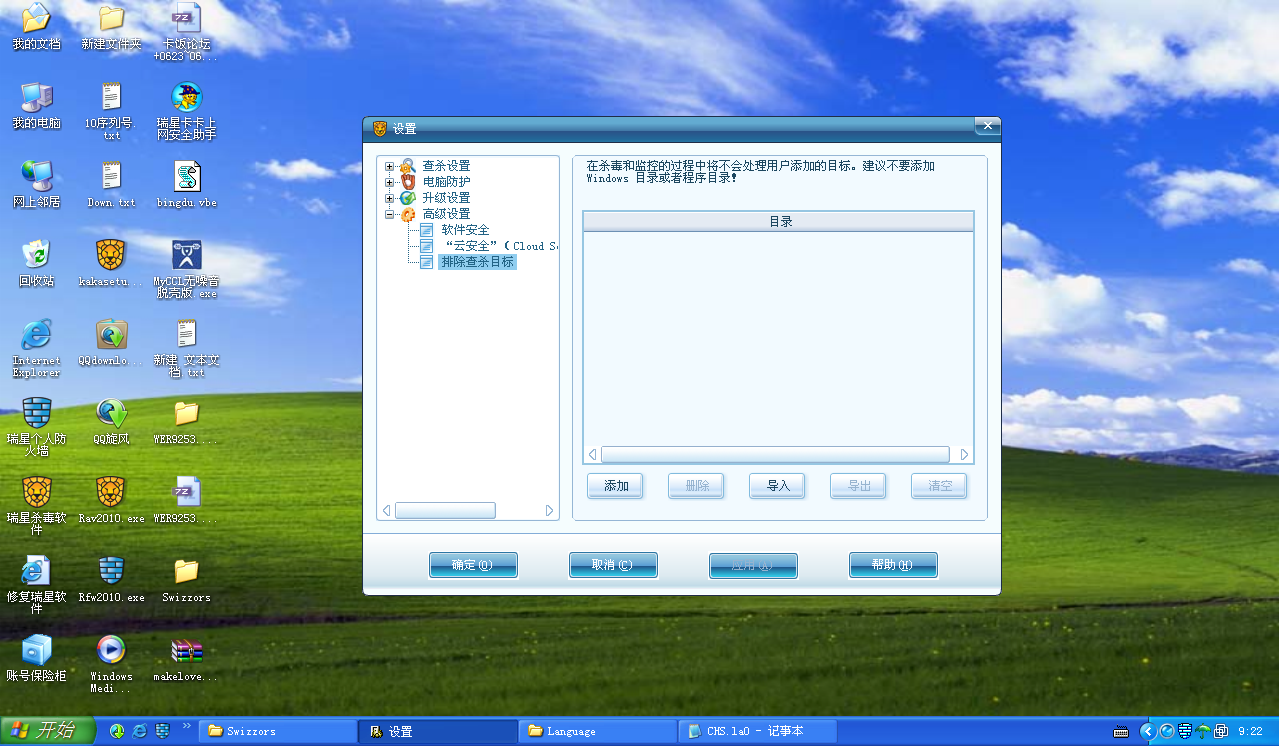Select 电脑防护 in settings tree
The width and height of the screenshot is (1279, 746).
(x=446, y=182)
